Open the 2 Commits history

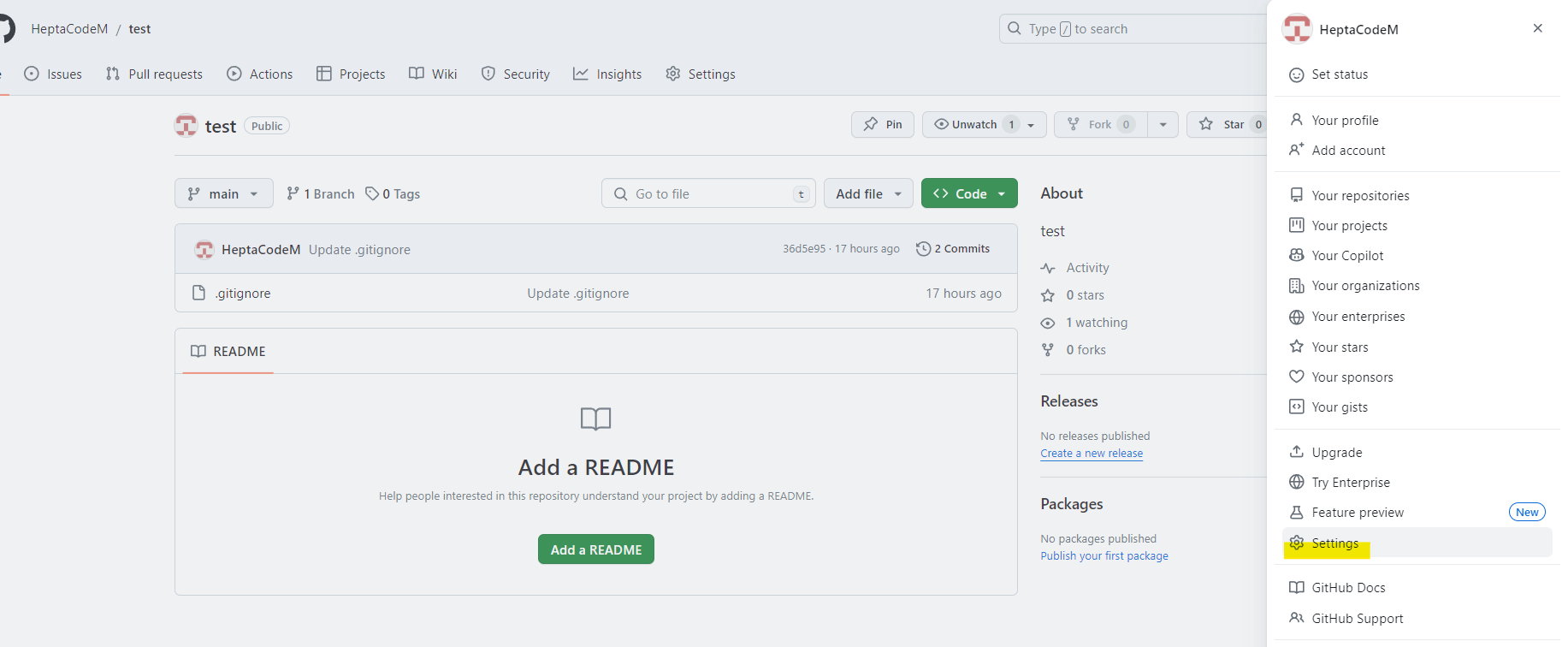(x=953, y=249)
